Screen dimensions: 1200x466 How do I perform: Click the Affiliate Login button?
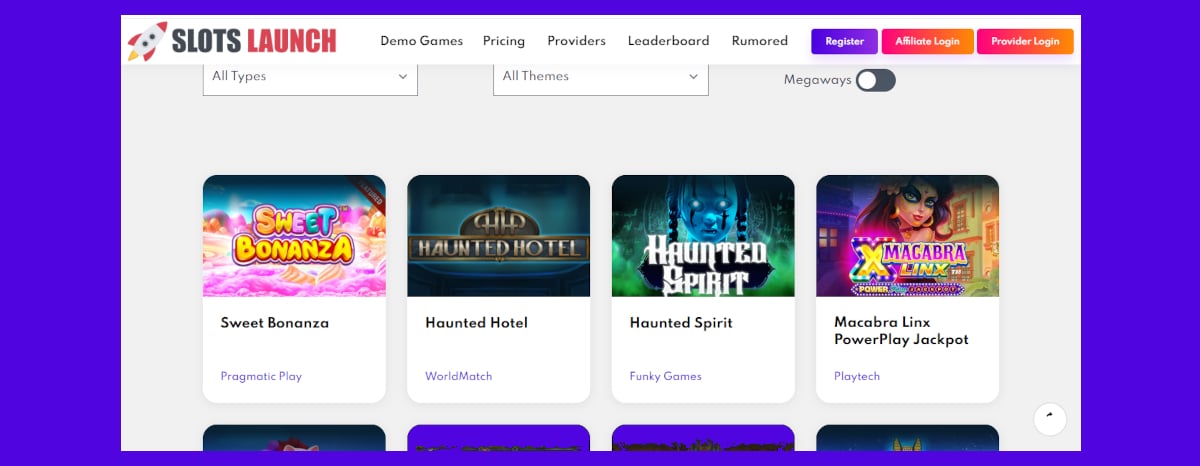927,41
